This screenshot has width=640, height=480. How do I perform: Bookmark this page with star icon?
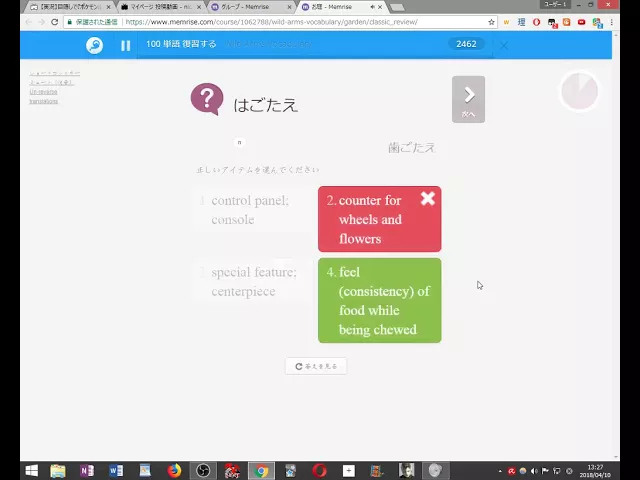point(491,22)
